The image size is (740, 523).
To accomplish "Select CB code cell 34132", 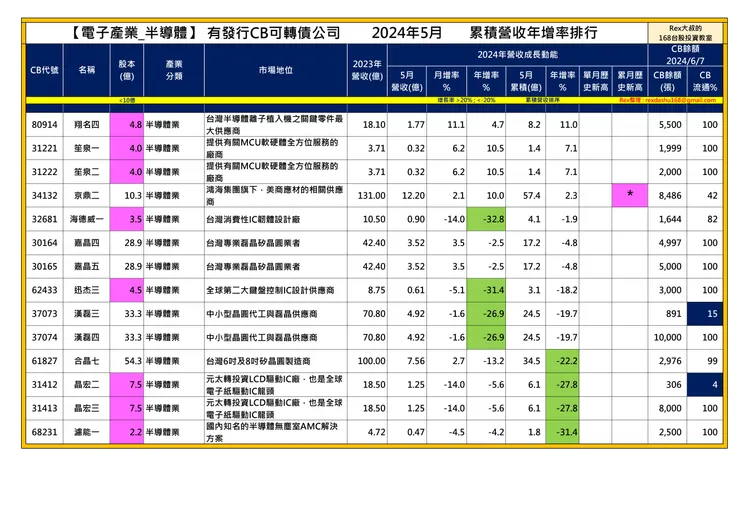I will [44, 195].
